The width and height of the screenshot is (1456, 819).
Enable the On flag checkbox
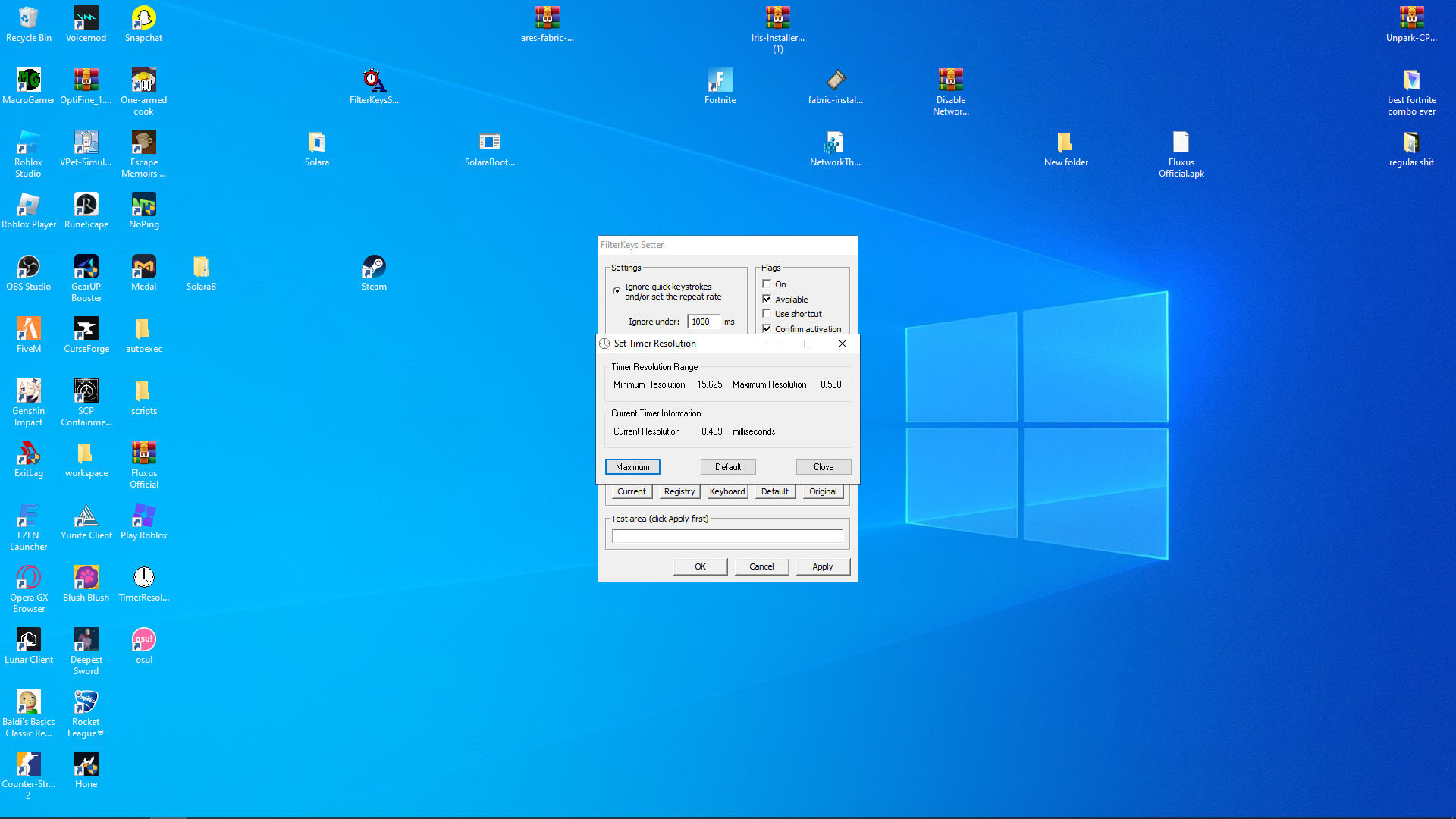click(x=767, y=284)
